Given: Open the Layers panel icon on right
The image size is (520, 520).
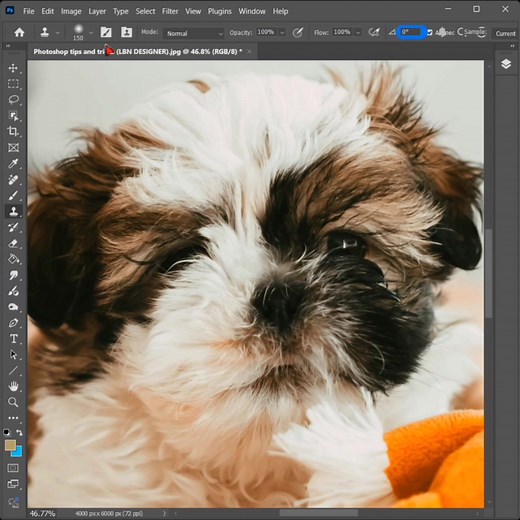Looking at the screenshot, I should point(506,64).
